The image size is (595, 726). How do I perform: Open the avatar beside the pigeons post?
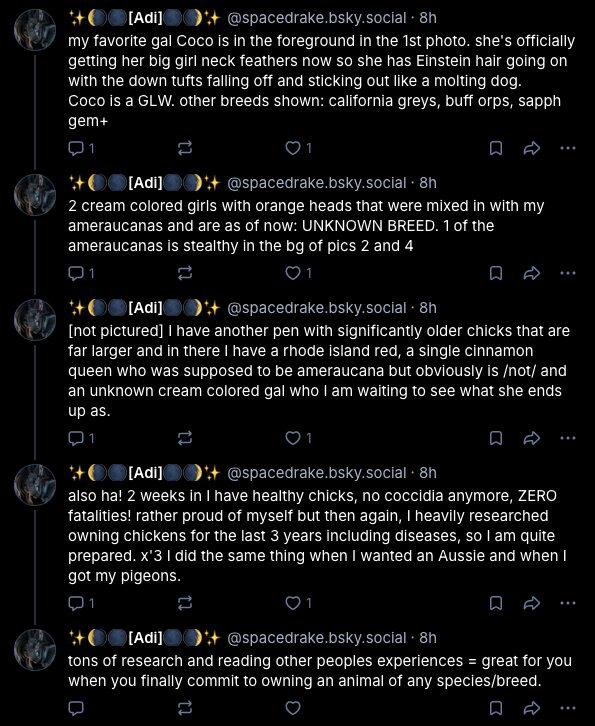(35, 485)
